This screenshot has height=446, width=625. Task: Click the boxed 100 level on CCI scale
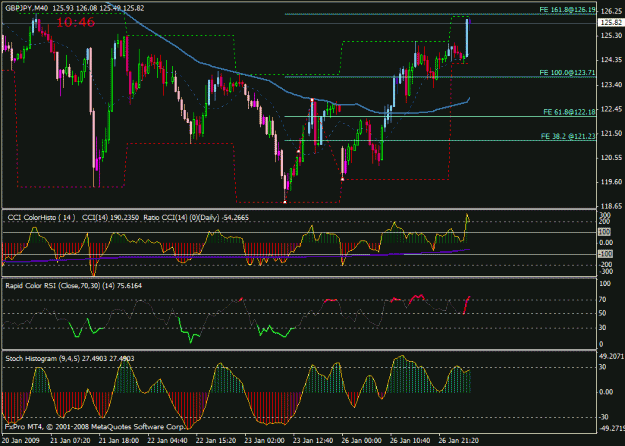point(605,232)
